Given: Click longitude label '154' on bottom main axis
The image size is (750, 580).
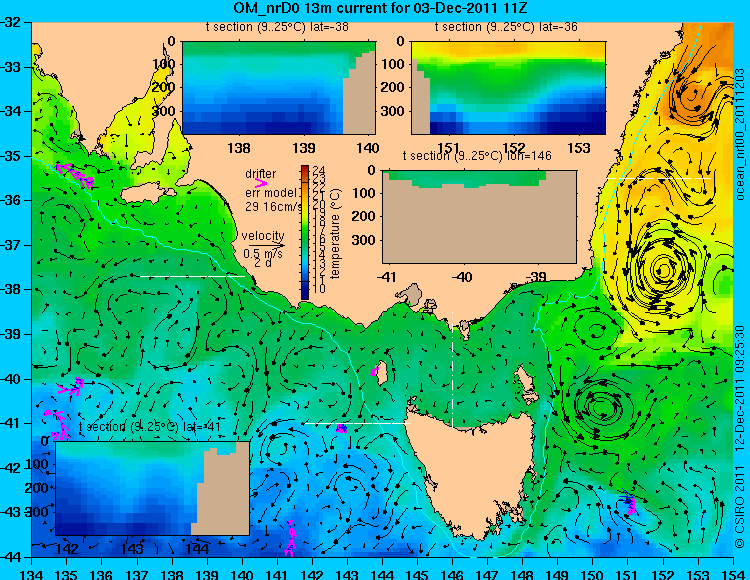Looking at the screenshot, I should click(733, 574).
